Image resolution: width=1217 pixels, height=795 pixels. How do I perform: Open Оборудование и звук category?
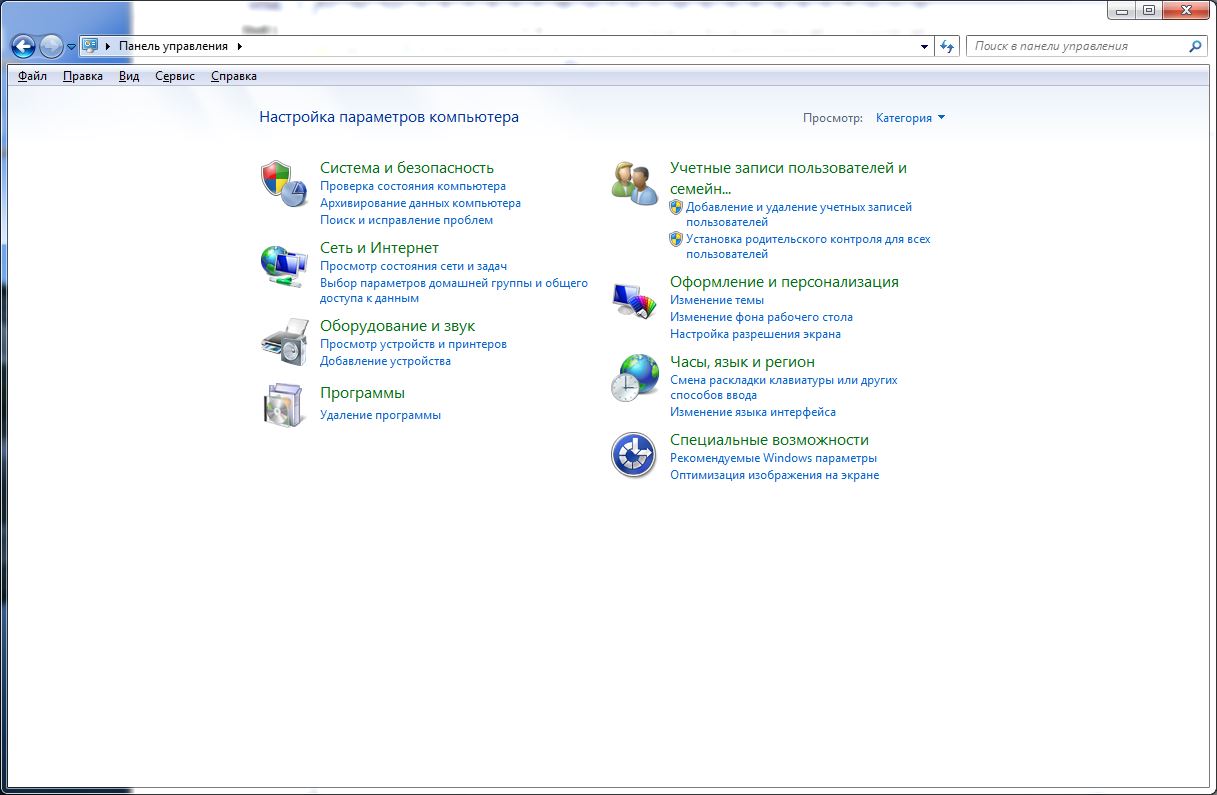tap(397, 326)
